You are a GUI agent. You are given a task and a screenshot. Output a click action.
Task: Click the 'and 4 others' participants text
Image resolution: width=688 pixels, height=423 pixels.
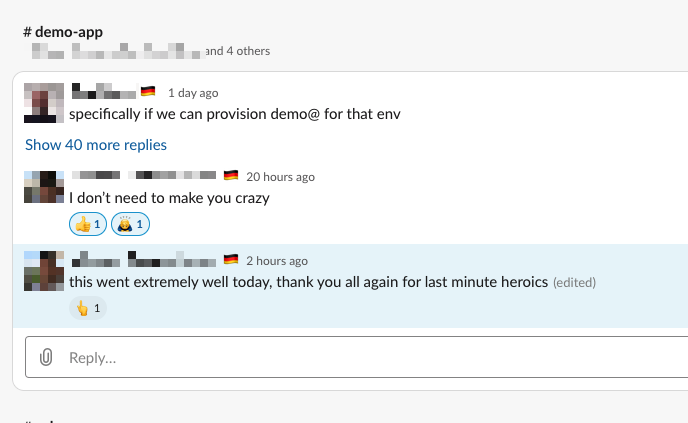pos(237,51)
